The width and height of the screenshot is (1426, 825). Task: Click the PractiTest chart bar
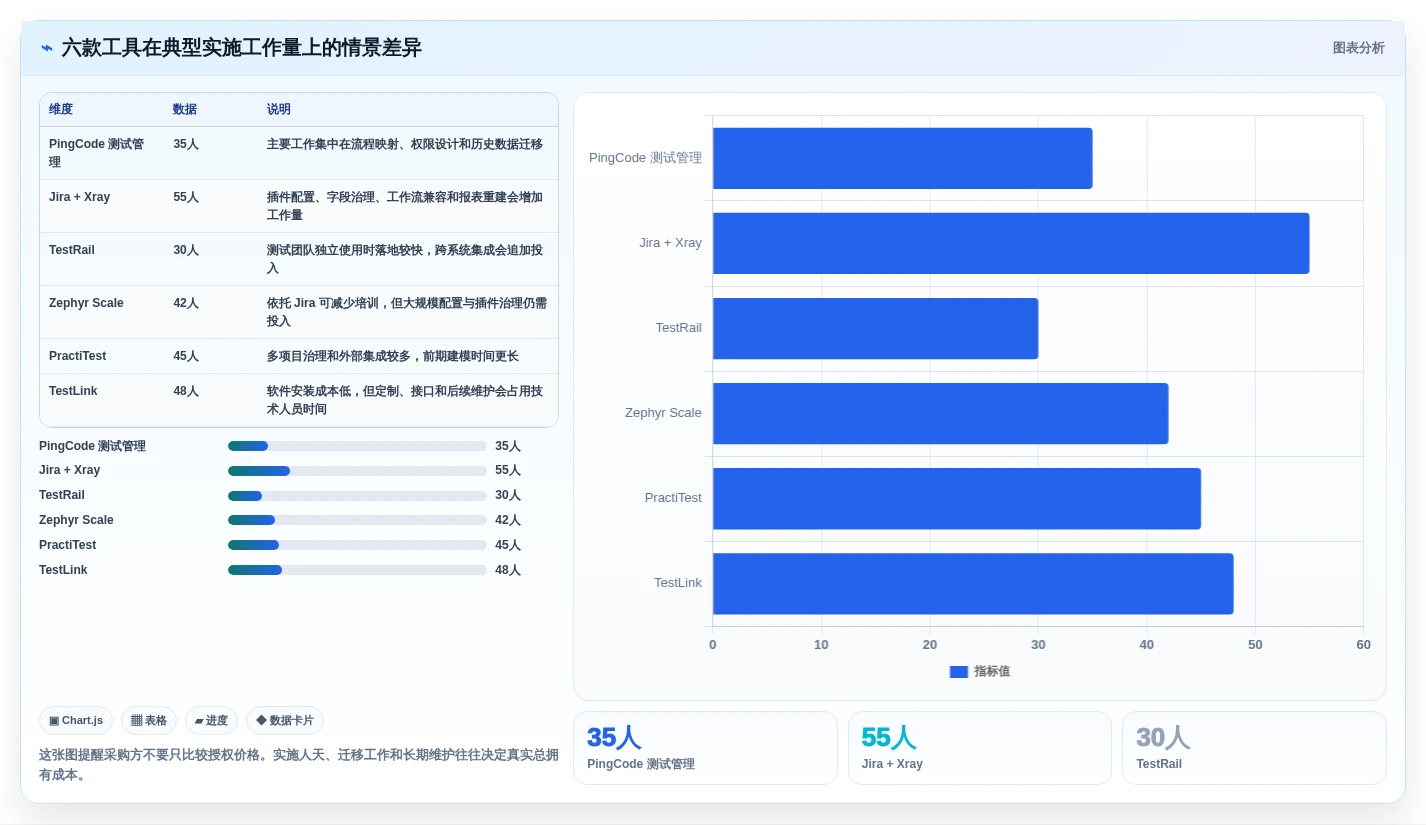pos(957,498)
